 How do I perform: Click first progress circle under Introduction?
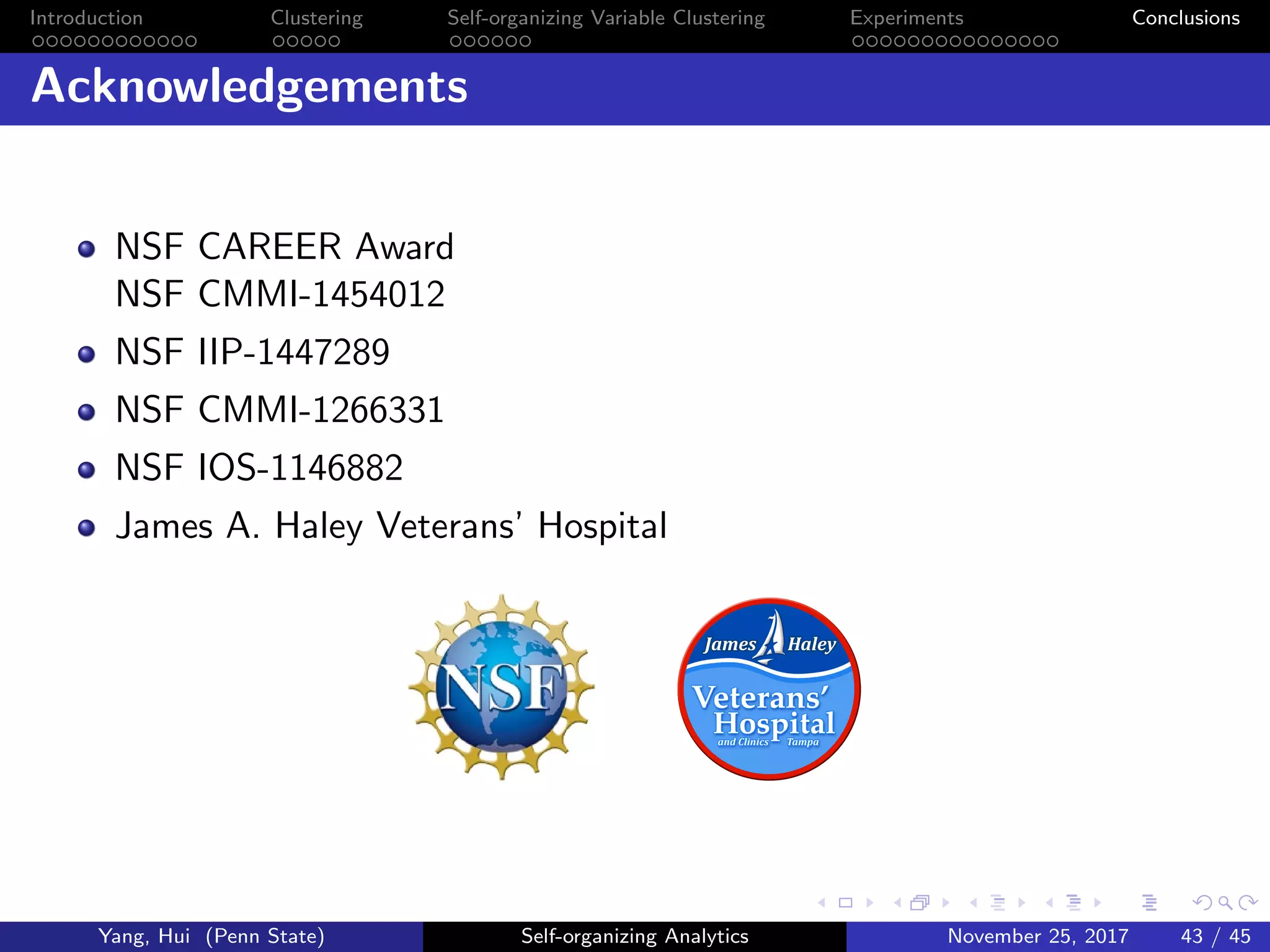[x=38, y=42]
